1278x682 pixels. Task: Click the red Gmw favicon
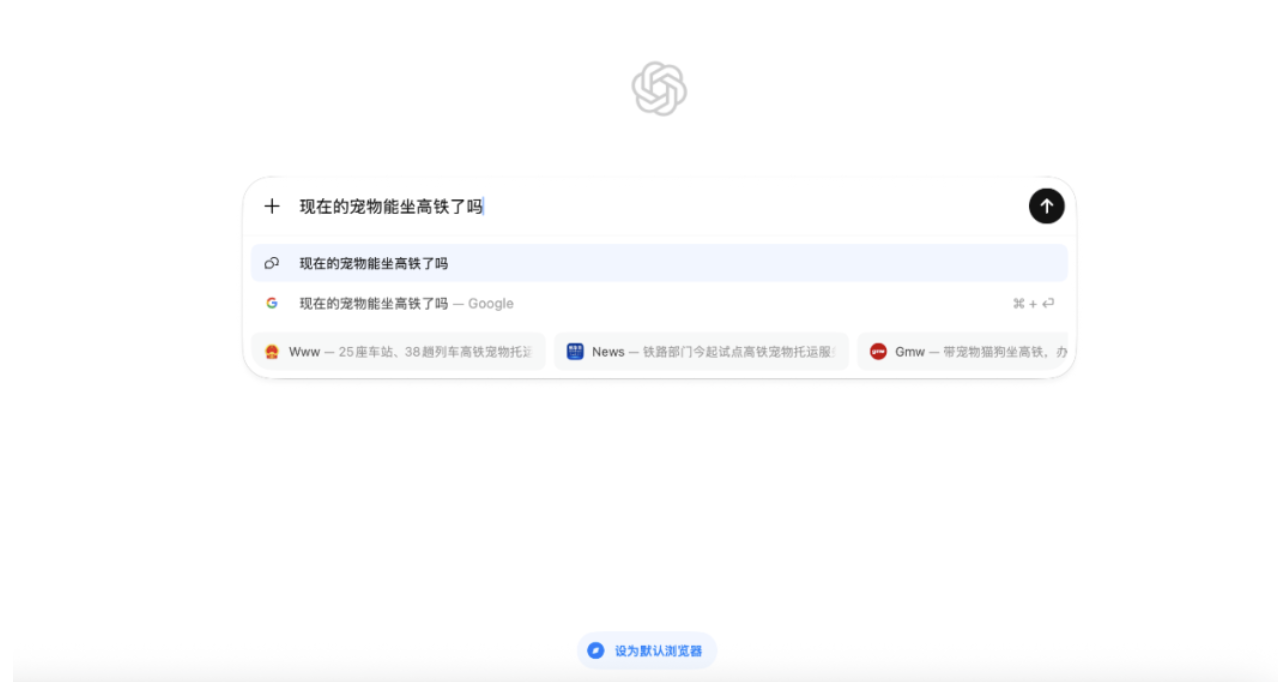point(878,352)
